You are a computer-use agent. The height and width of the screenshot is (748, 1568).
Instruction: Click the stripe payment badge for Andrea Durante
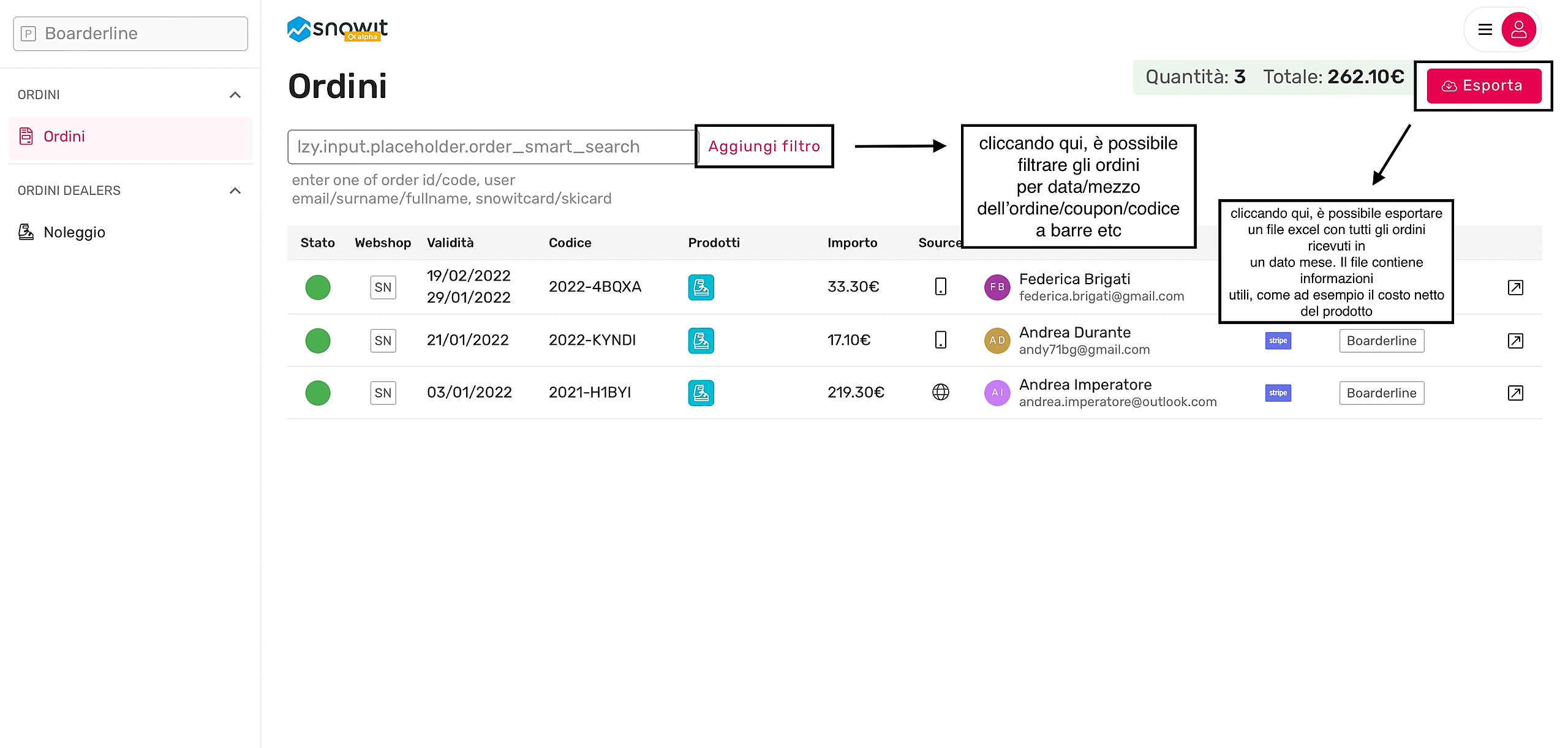click(1278, 341)
